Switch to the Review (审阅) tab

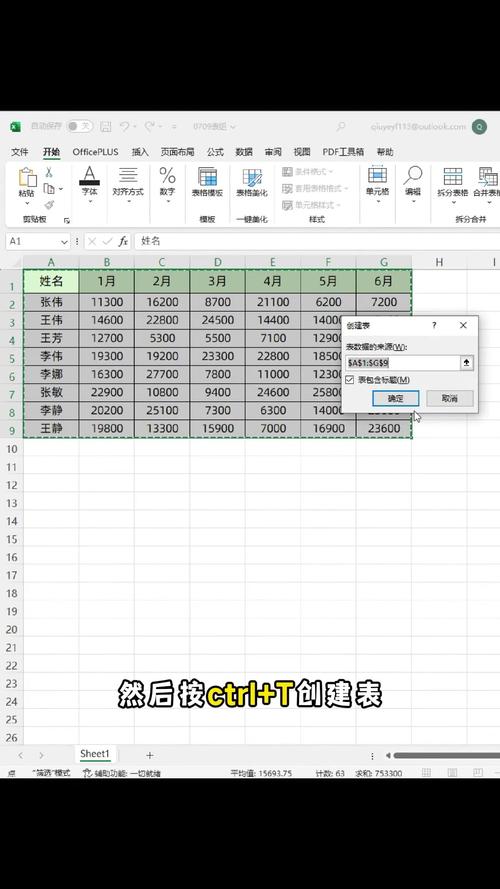tap(273, 152)
